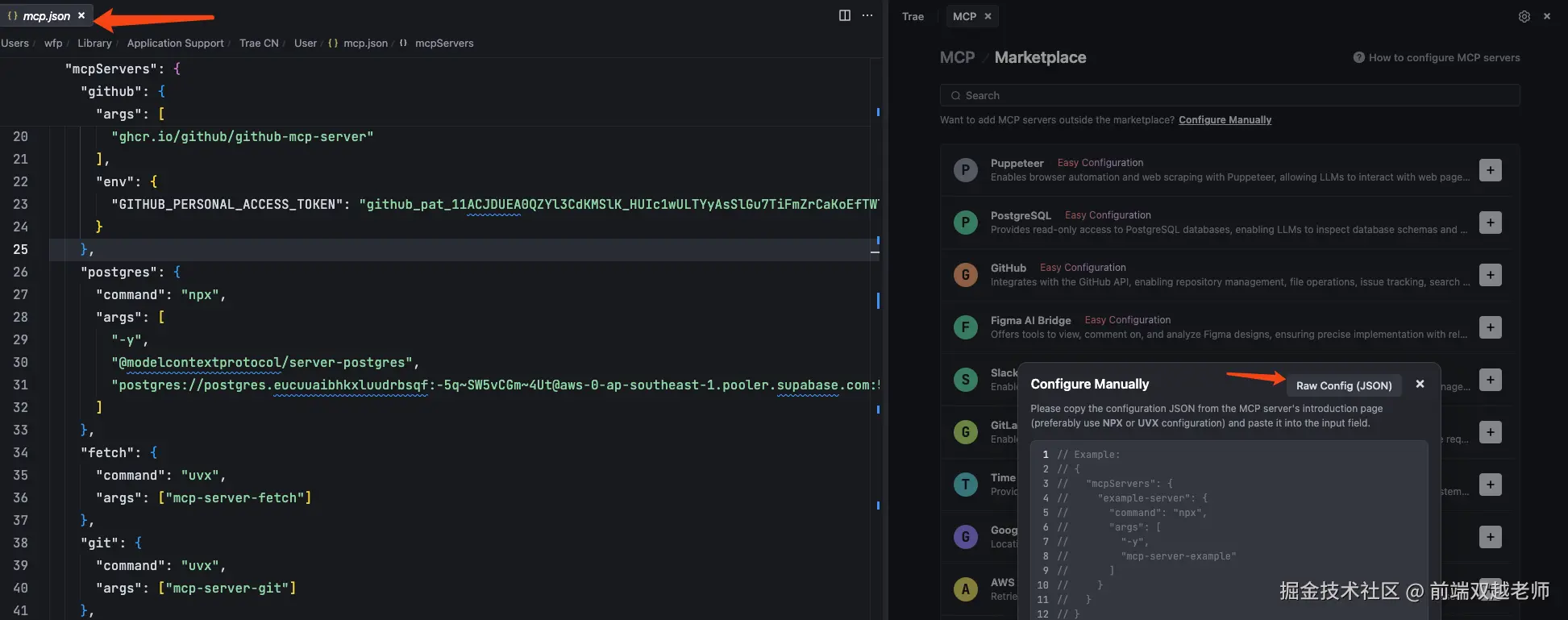Screen dimensions: 1568x620
Task: Click the User breadcrumb
Action: (306, 43)
